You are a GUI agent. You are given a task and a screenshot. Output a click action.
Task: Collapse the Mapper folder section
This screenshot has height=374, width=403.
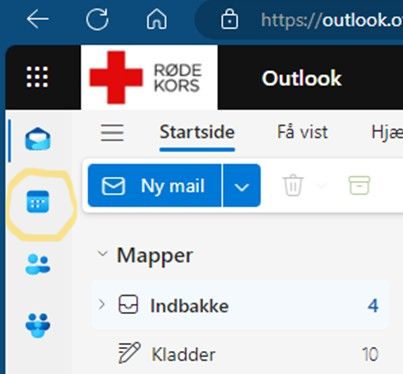(x=102, y=254)
